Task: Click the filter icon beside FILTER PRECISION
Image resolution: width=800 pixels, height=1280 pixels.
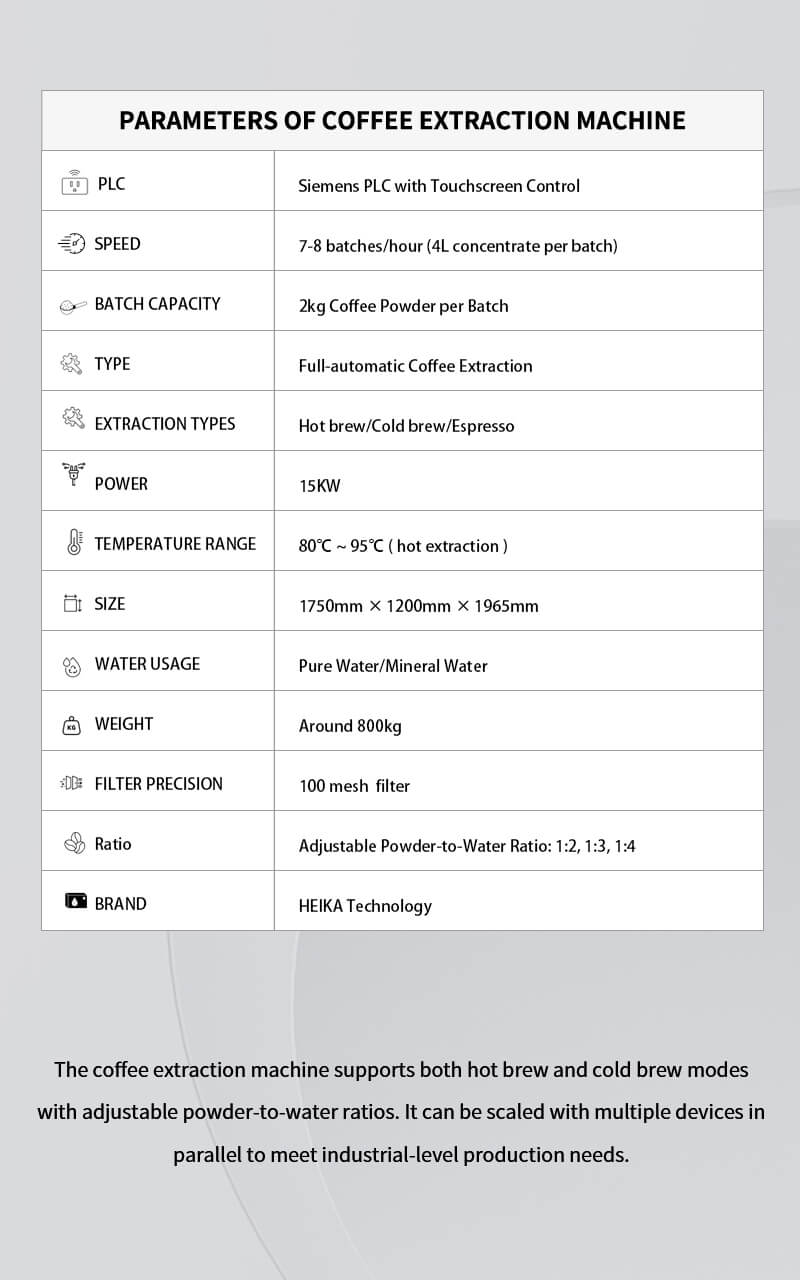Action: [72, 784]
